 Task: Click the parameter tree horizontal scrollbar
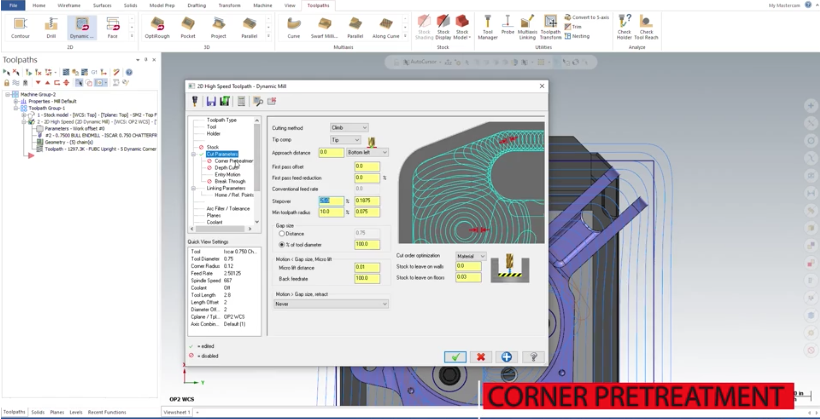(x=222, y=229)
